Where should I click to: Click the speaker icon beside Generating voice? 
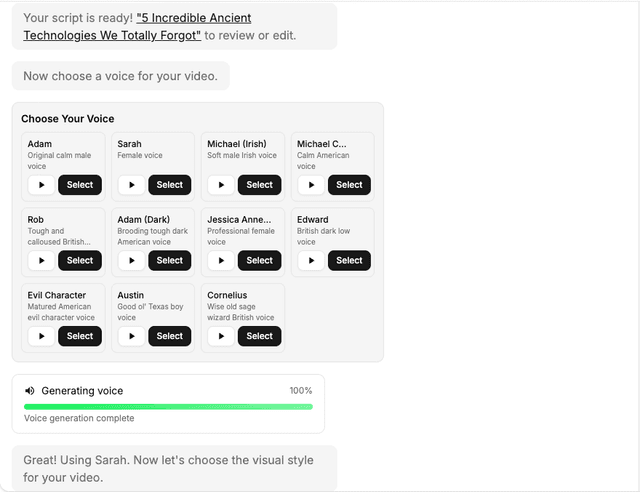click(30, 391)
